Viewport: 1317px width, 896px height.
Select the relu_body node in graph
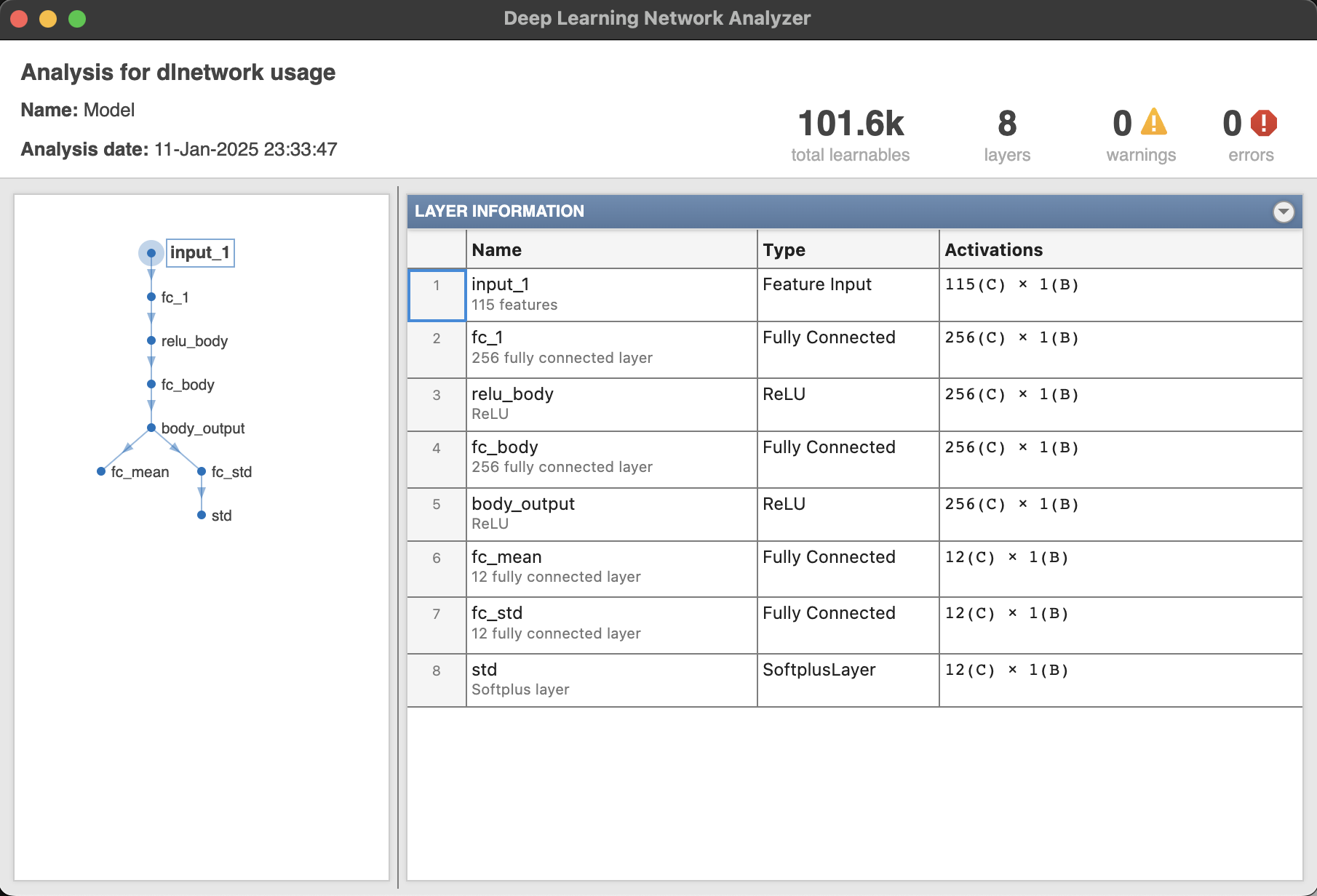click(x=151, y=340)
